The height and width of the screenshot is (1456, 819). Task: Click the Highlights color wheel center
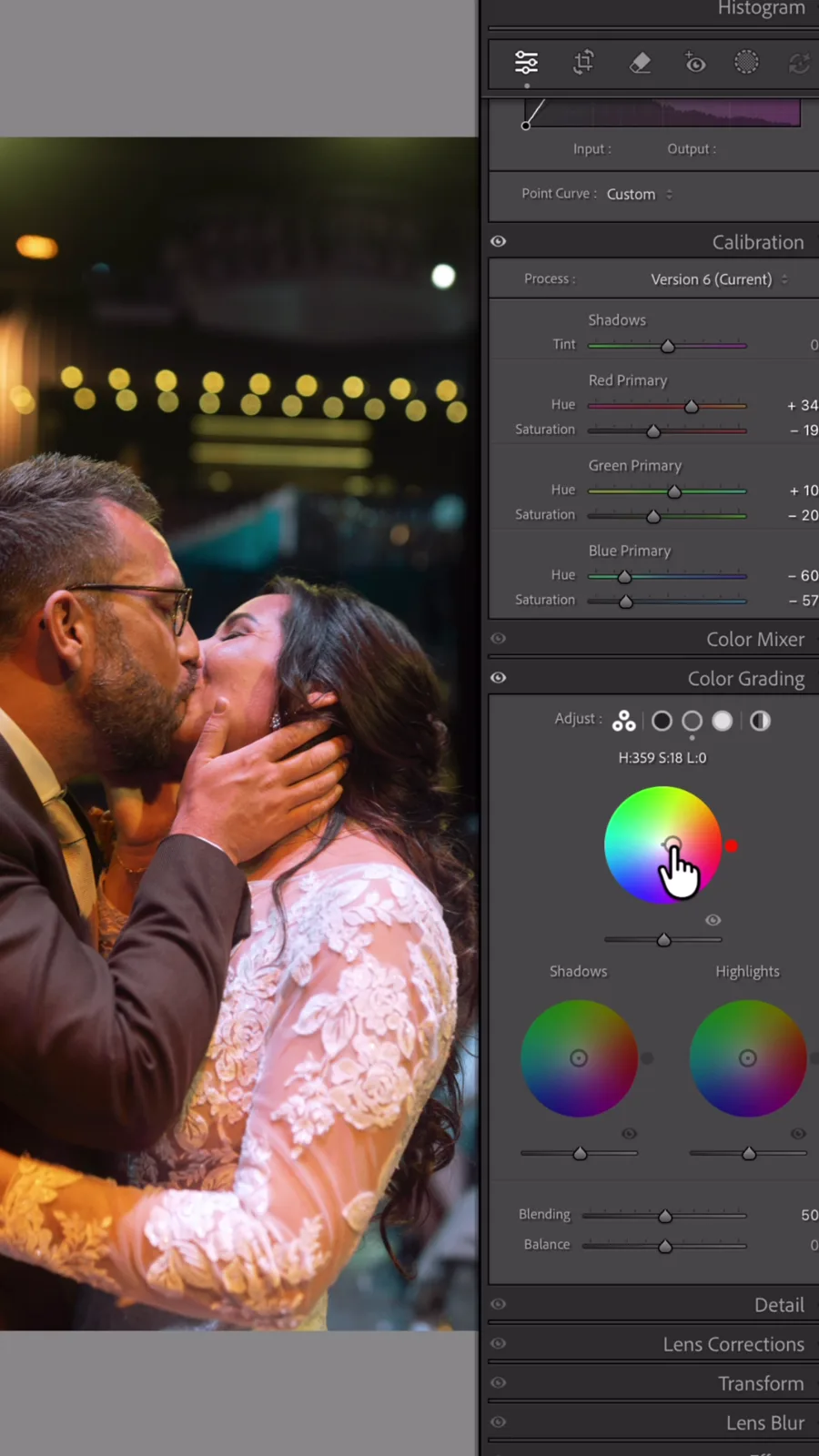point(748,1057)
